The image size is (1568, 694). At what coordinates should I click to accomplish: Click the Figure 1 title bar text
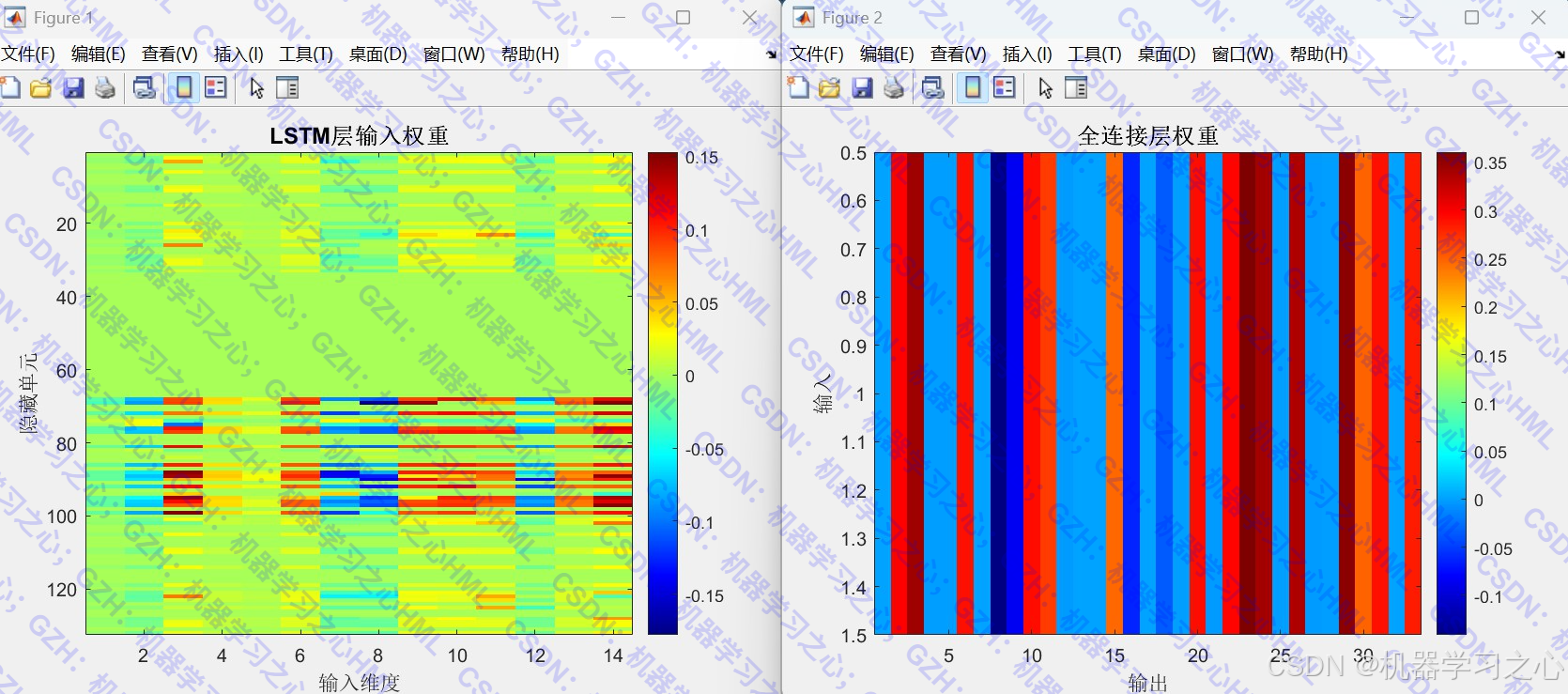[x=64, y=18]
